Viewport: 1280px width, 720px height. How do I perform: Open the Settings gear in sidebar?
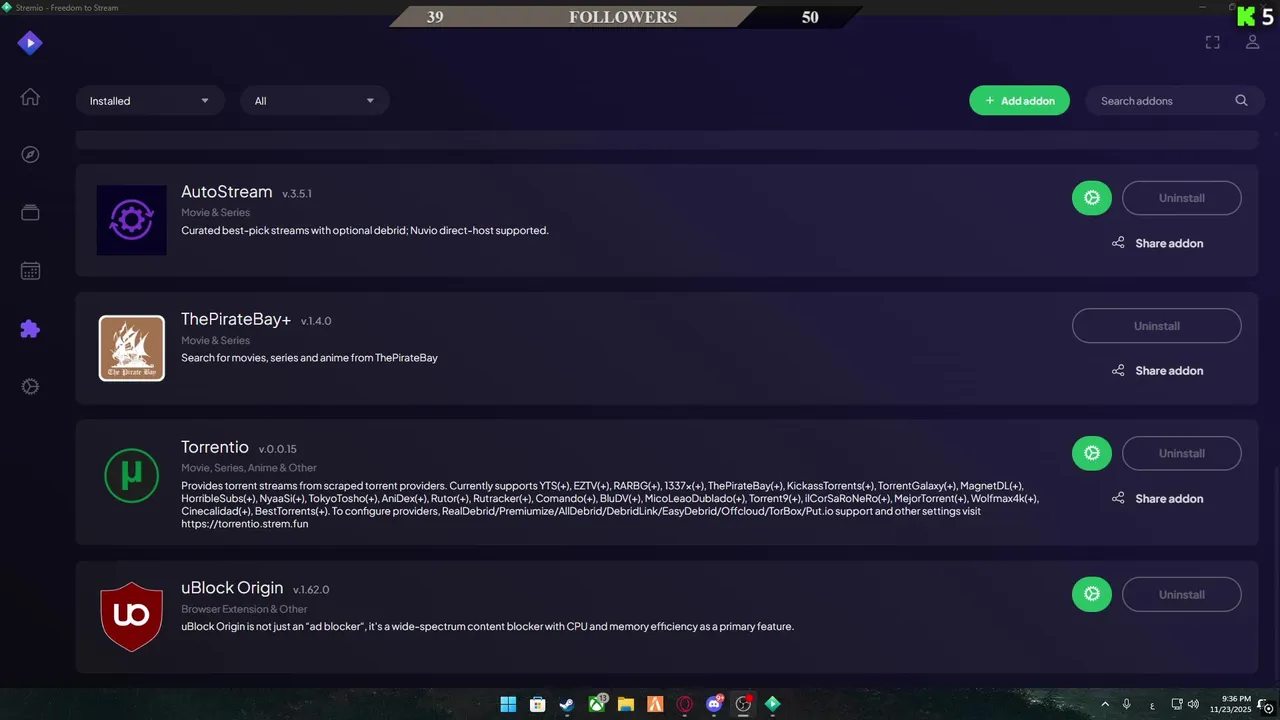[30, 387]
